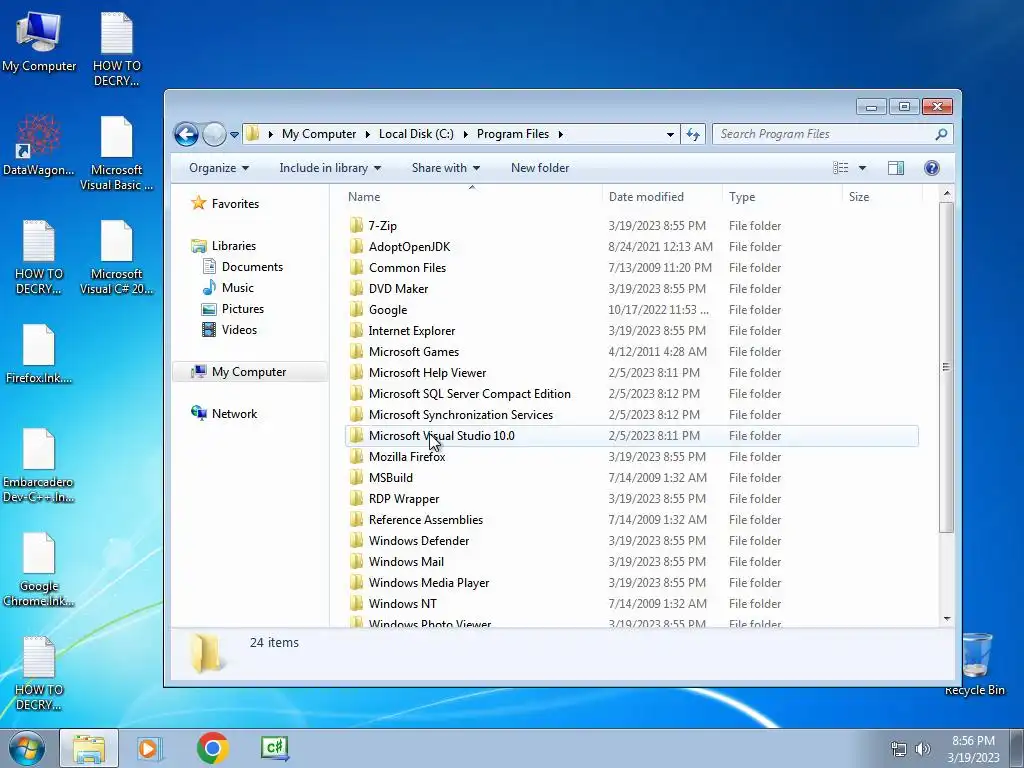Select Libraries in the navigation pane
This screenshot has height=768, width=1024.
point(223,246)
